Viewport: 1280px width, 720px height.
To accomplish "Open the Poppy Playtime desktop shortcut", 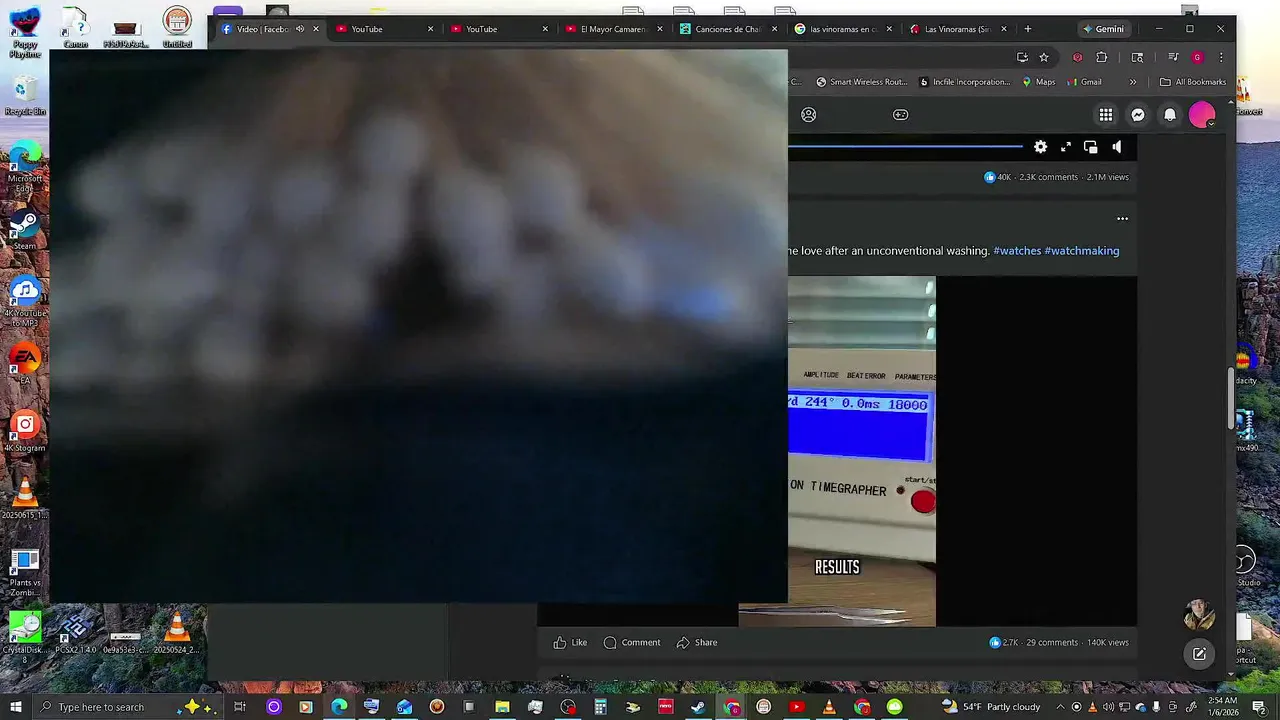I will click(x=25, y=32).
